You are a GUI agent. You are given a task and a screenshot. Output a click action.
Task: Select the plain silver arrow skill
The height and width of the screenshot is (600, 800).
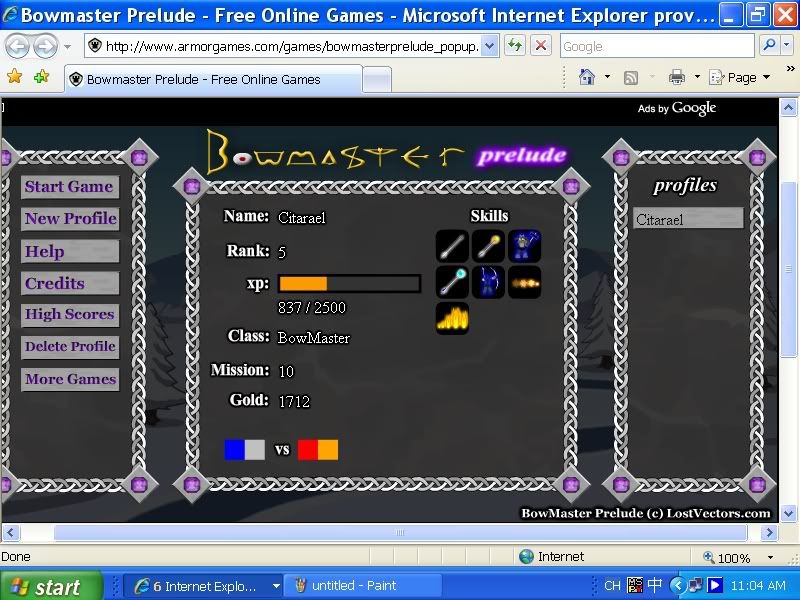pyautogui.click(x=452, y=246)
